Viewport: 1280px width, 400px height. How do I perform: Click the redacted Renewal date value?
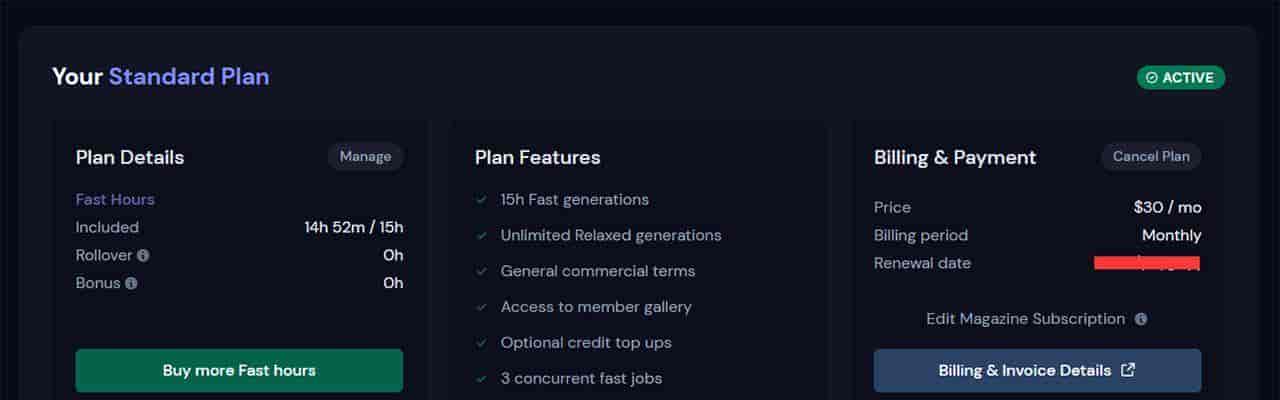pyautogui.click(x=1146, y=263)
